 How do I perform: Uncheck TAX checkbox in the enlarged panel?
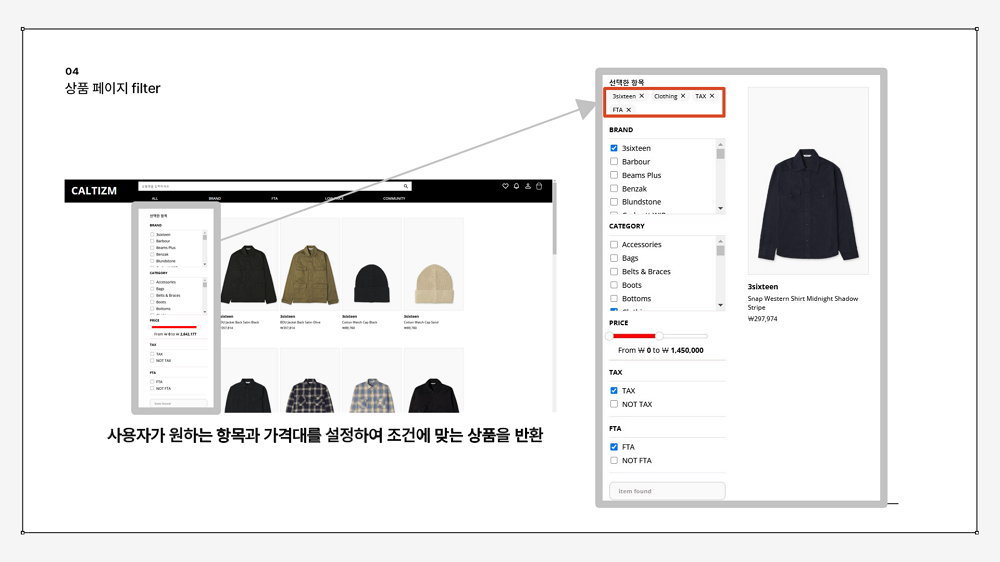click(x=614, y=390)
